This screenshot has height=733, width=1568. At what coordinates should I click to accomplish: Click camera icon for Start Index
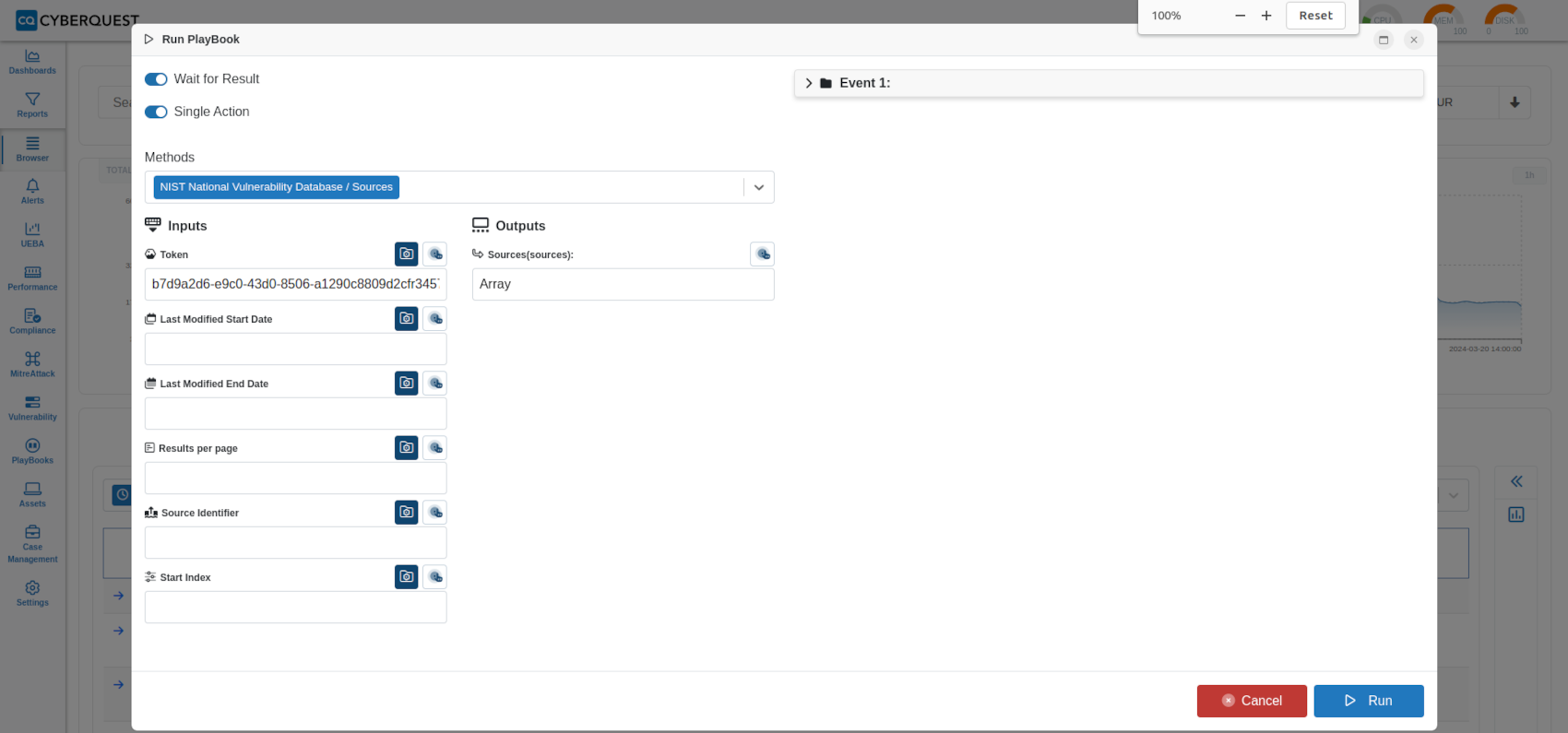[x=407, y=576]
